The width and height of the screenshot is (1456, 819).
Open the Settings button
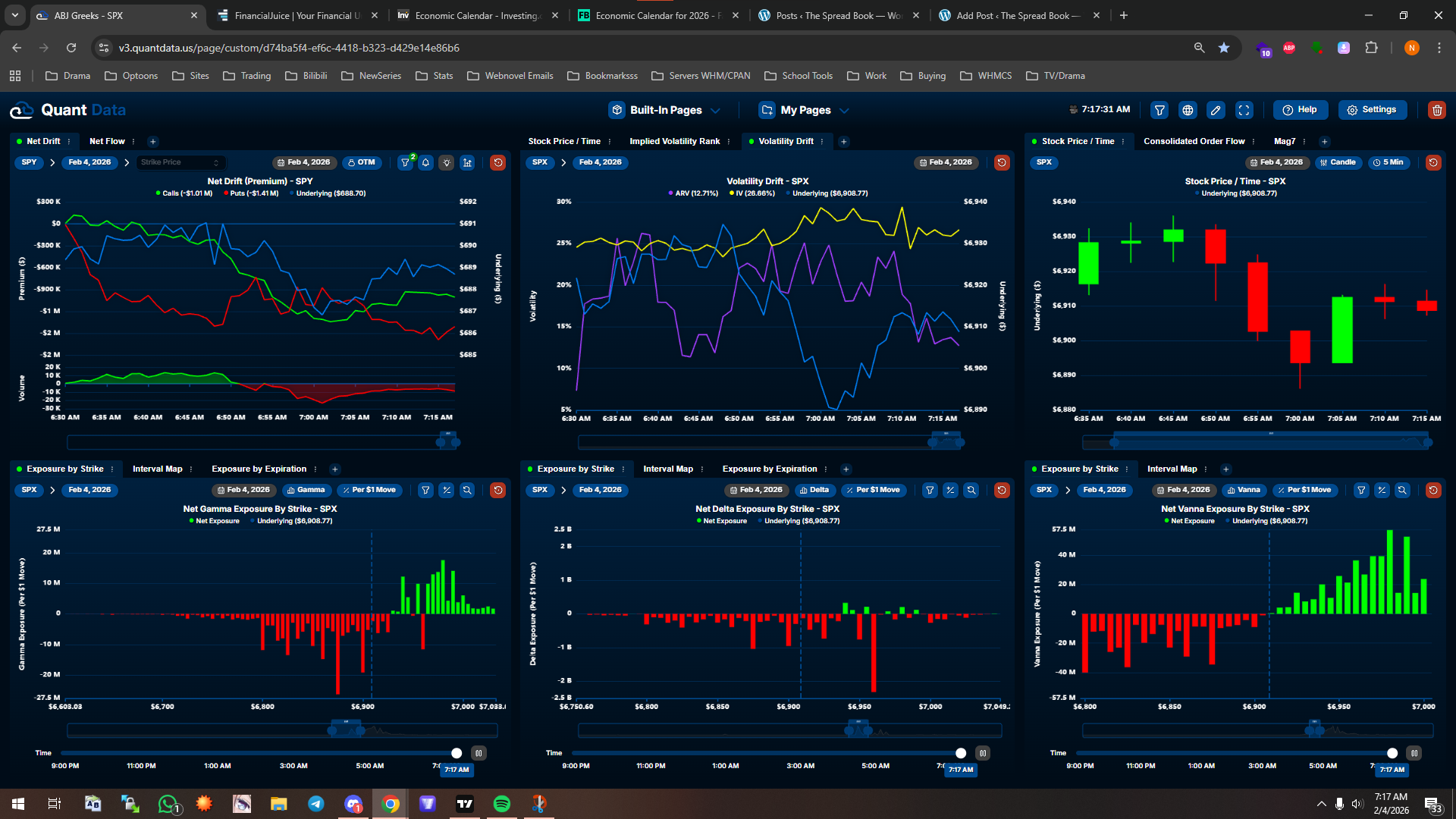[1372, 110]
